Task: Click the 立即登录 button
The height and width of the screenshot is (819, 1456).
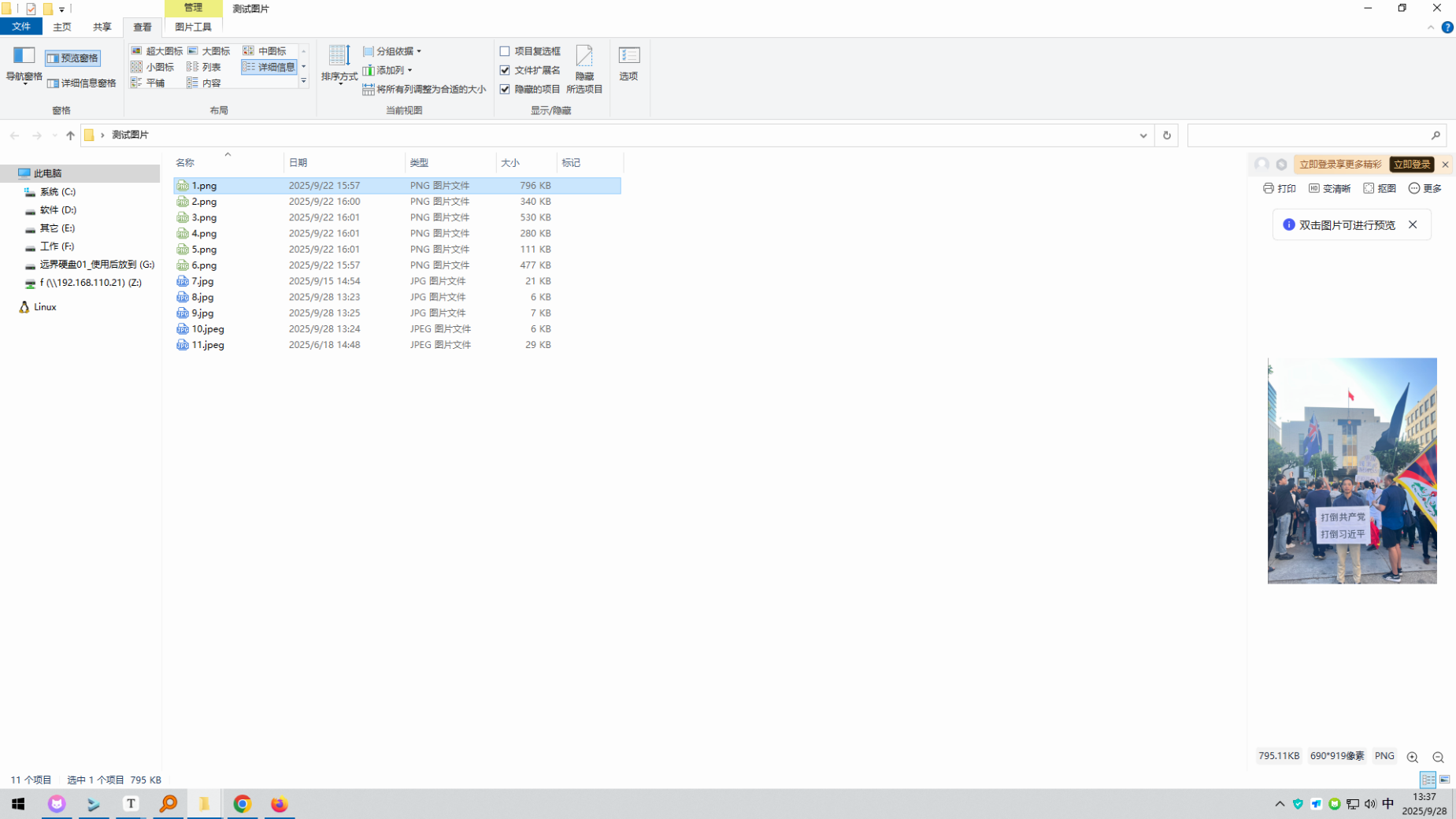Action: click(1410, 165)
